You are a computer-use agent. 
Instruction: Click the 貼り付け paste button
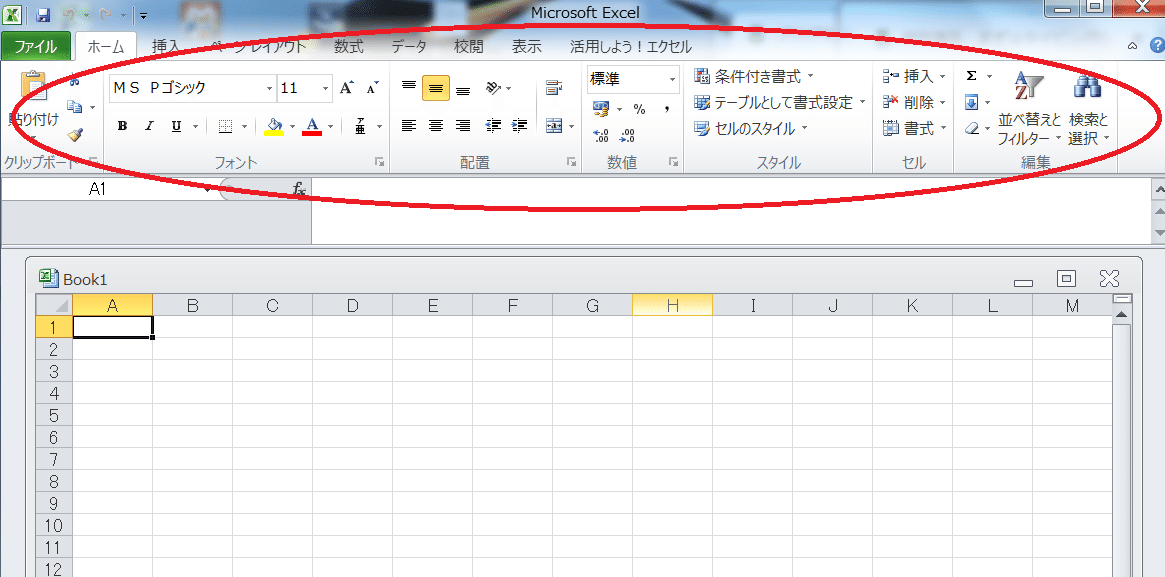pyautogui.click(x=33, y=106)
